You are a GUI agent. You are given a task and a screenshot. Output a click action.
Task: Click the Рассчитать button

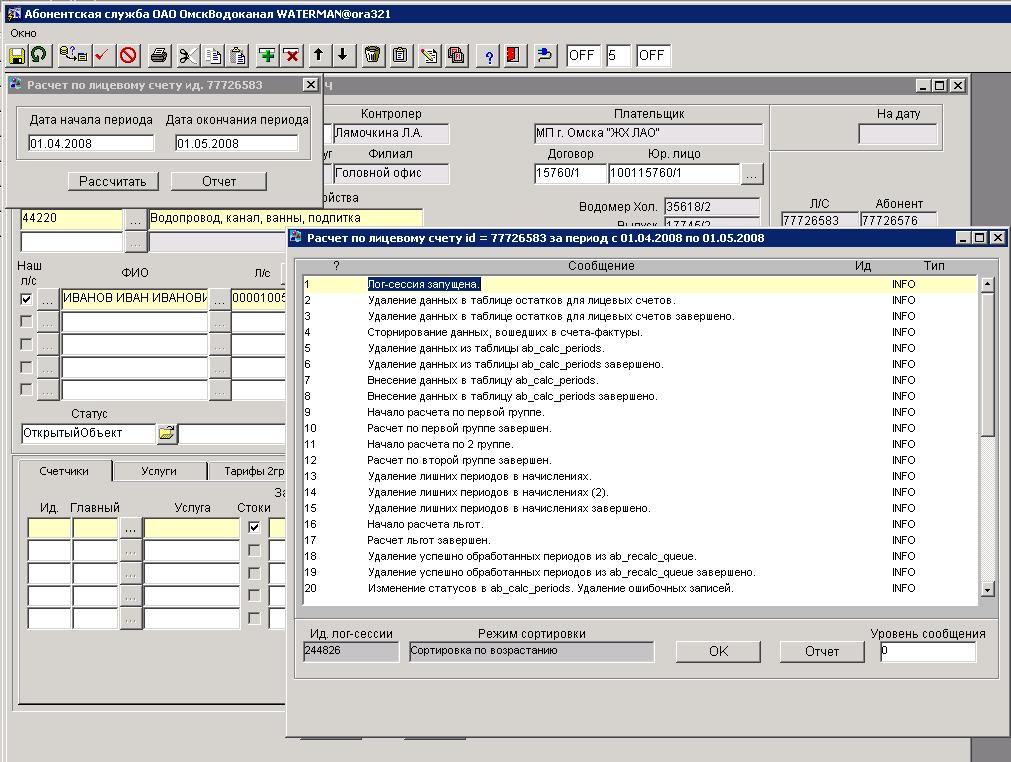pyautogui.click(x=113, y=181)
